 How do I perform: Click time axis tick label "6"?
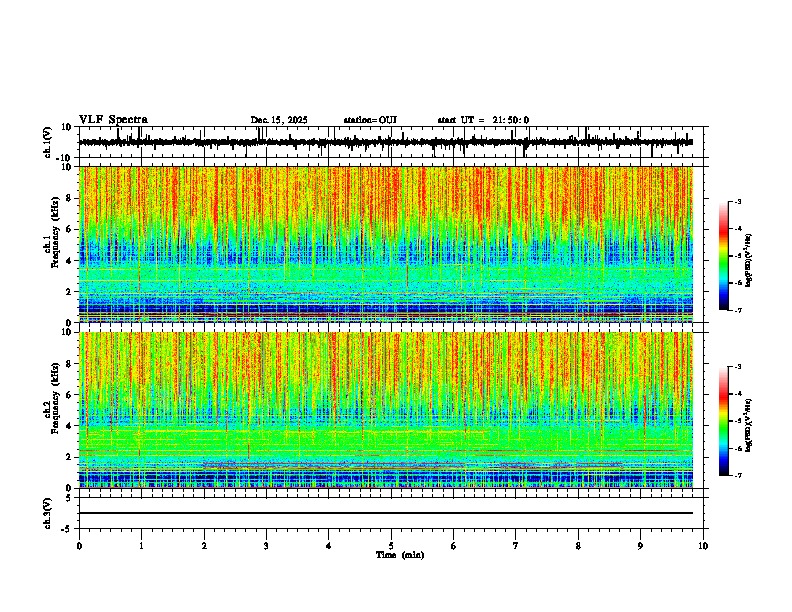click(454, 546)
